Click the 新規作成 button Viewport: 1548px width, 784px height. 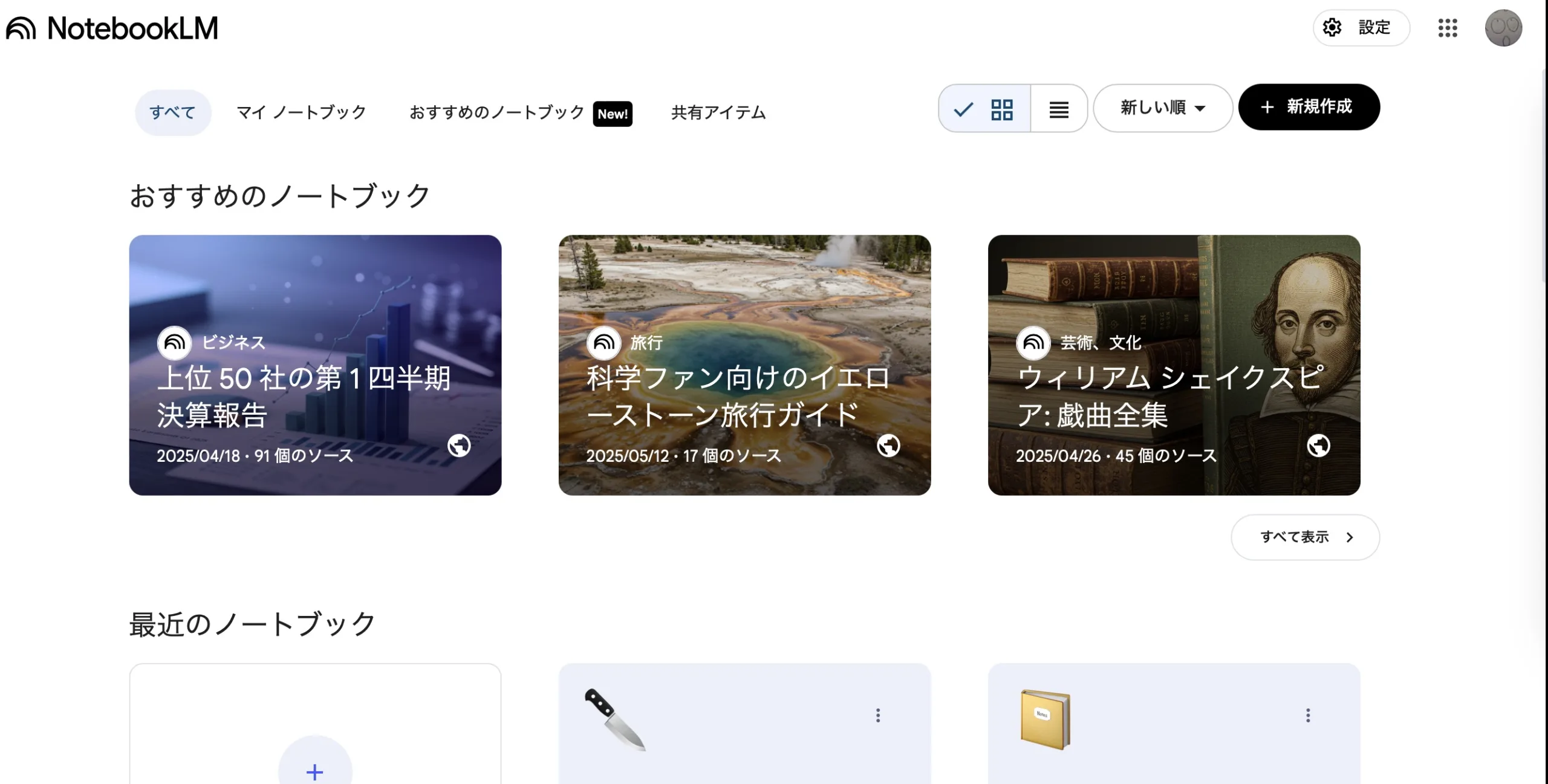pyautogui.click(x=1309, y=107)
